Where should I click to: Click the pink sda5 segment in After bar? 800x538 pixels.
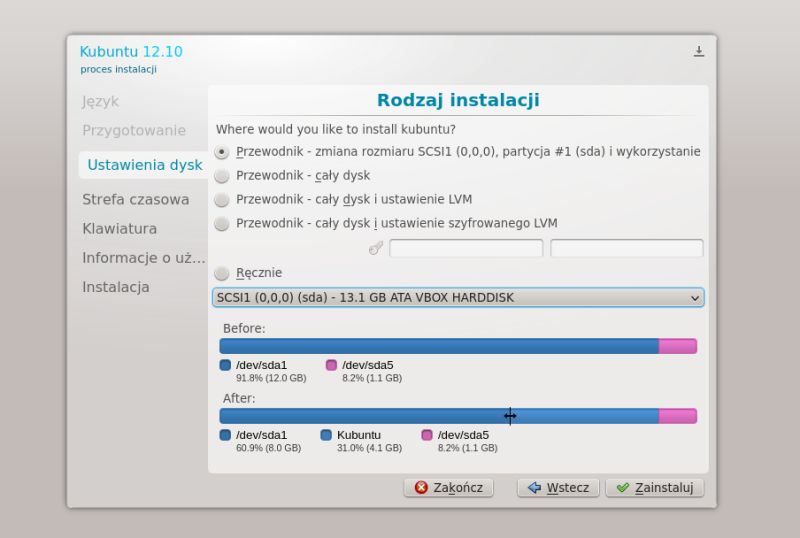[678, 416]
